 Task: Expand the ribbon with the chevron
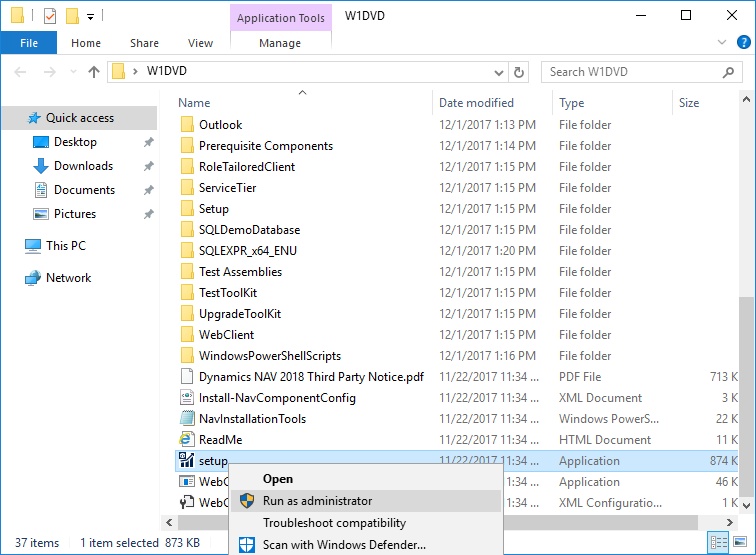(722, 42)
